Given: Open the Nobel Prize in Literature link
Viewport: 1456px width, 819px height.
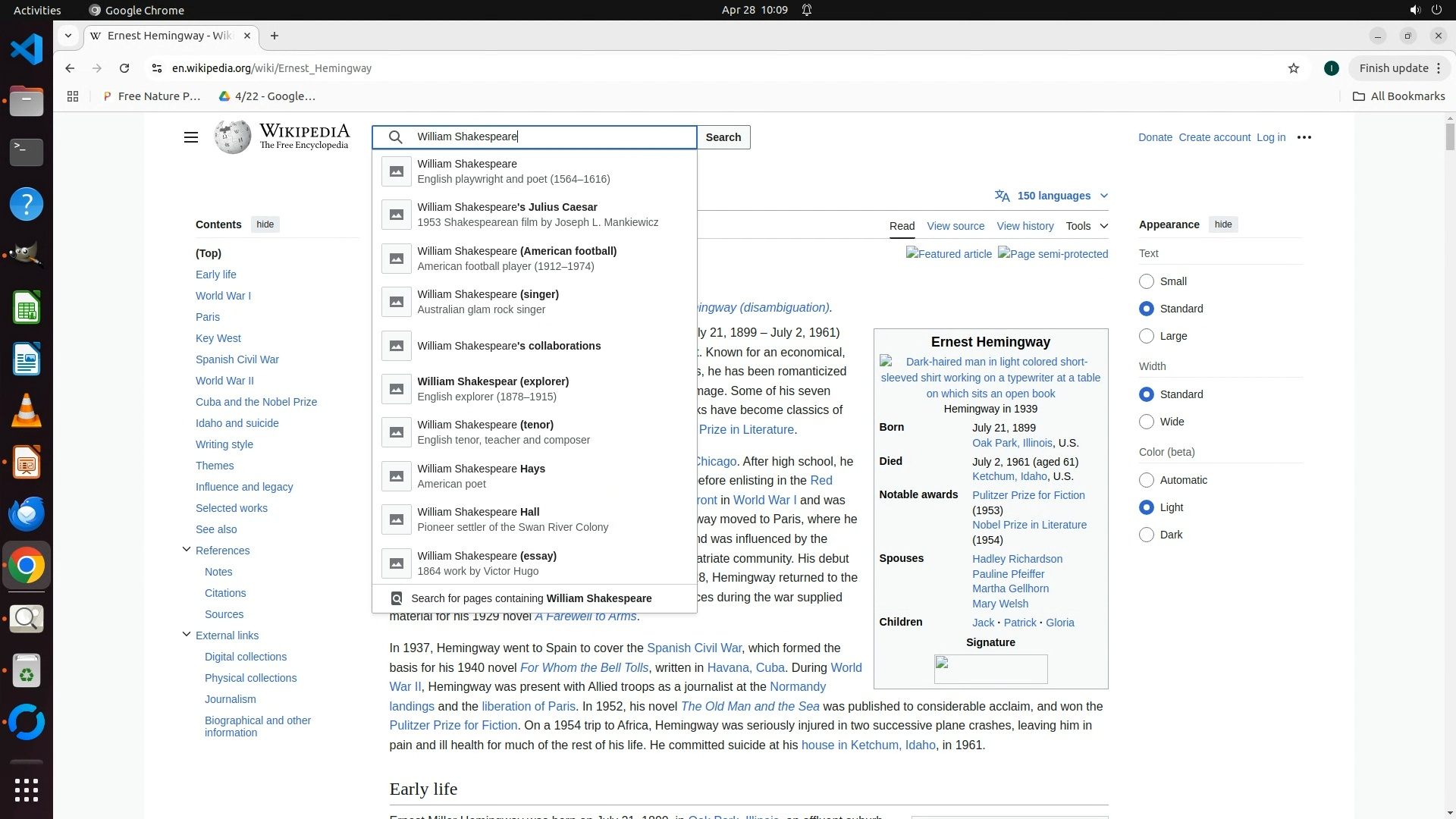Looking at the screenshot, I should click(1029, 525).
